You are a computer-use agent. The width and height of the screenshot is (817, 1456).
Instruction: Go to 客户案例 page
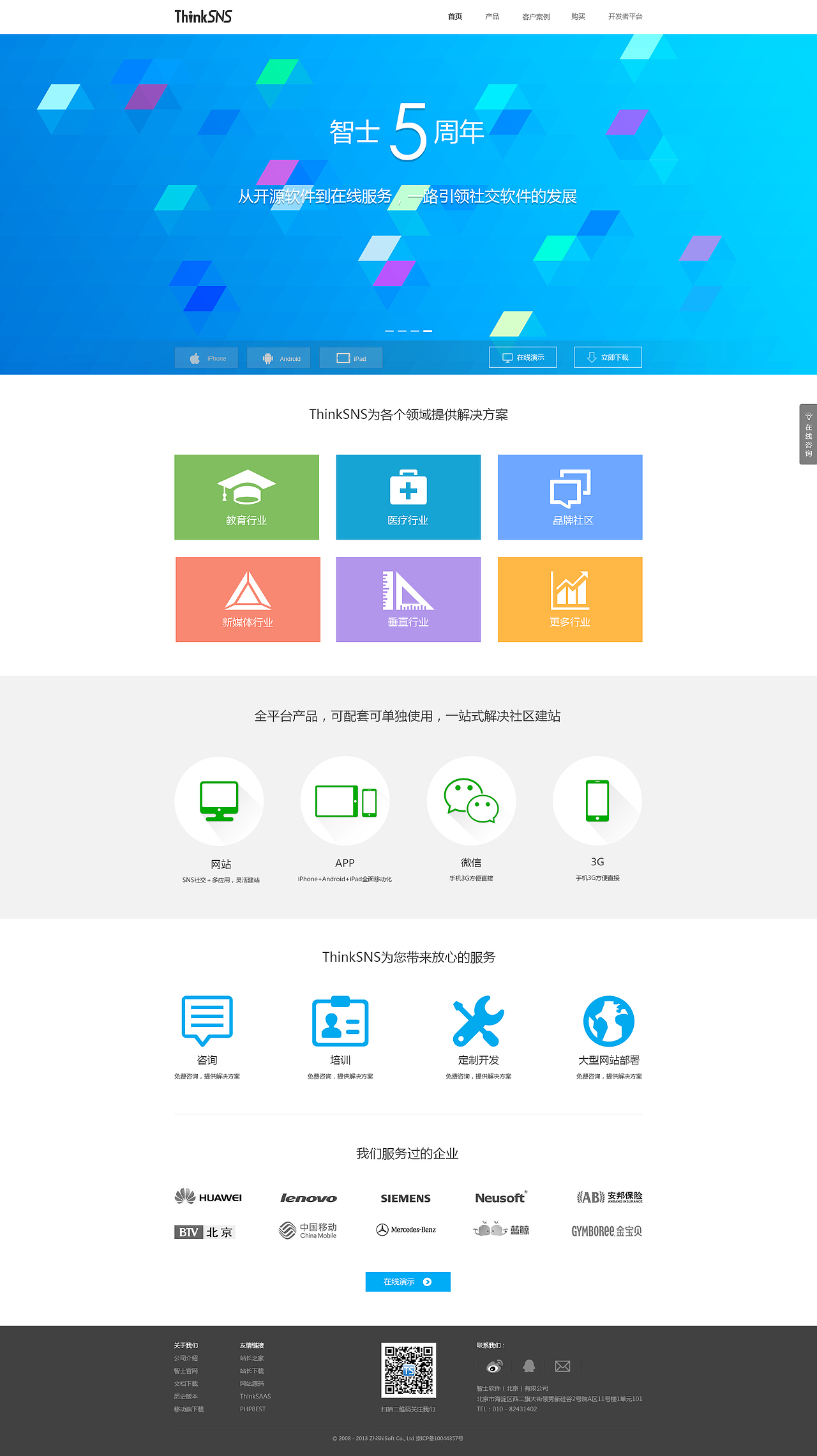pos(536,17)
